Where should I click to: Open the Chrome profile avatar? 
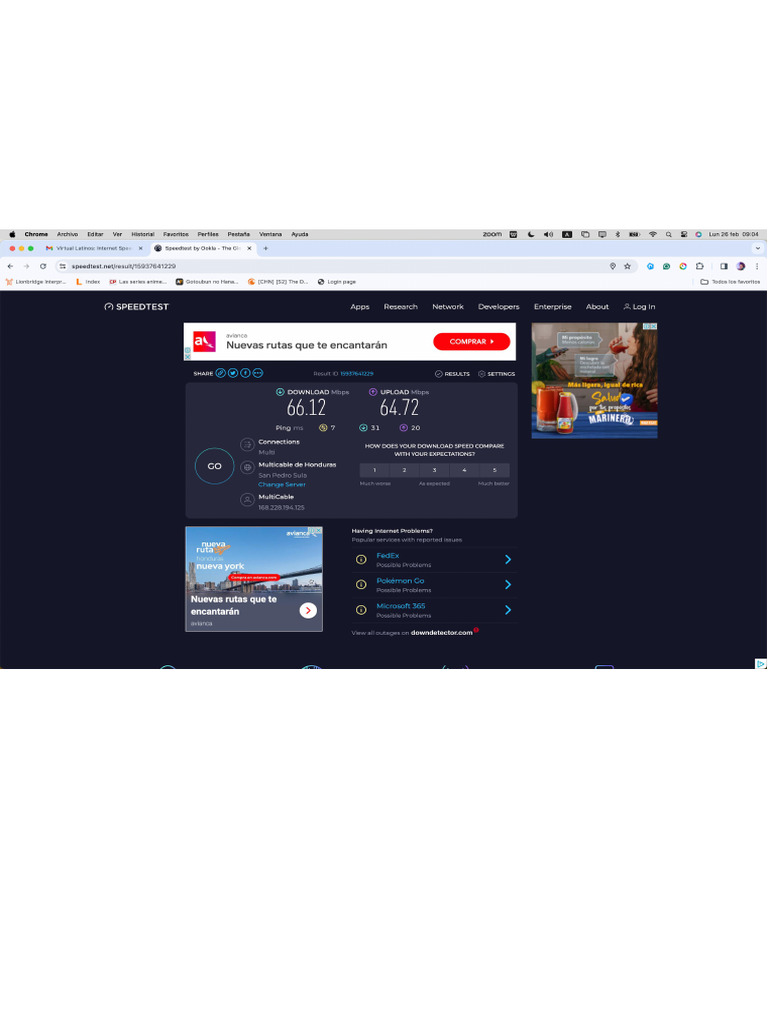(741, 266)
